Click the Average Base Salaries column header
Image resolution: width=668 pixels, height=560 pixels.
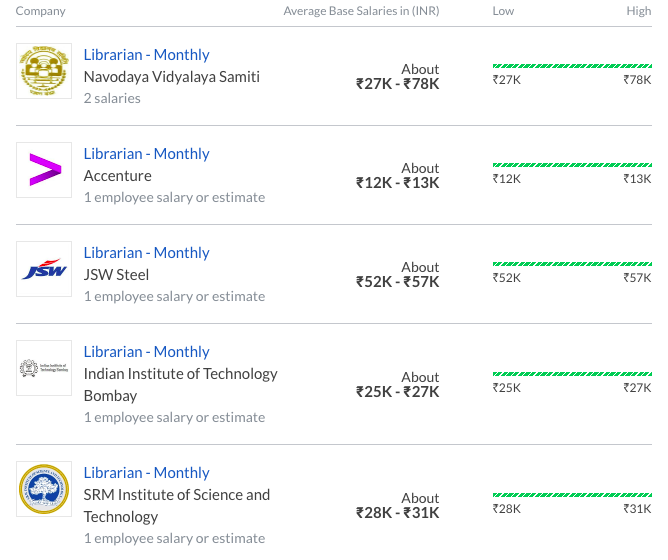tap(361, 11)
